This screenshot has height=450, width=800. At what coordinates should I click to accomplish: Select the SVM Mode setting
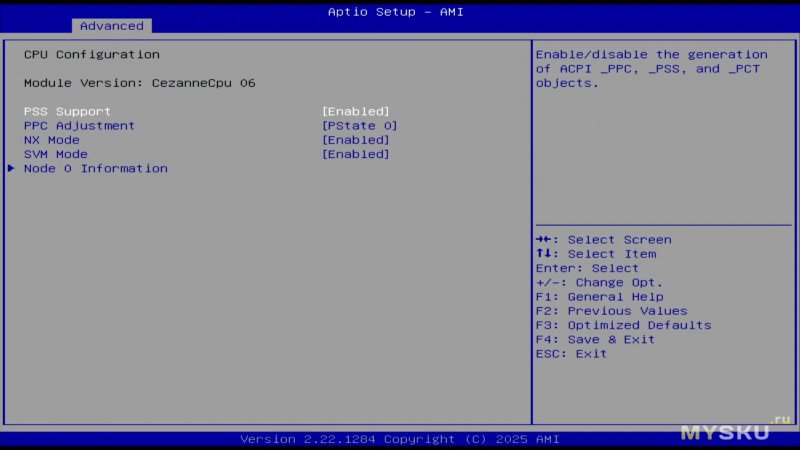(56, 154)
